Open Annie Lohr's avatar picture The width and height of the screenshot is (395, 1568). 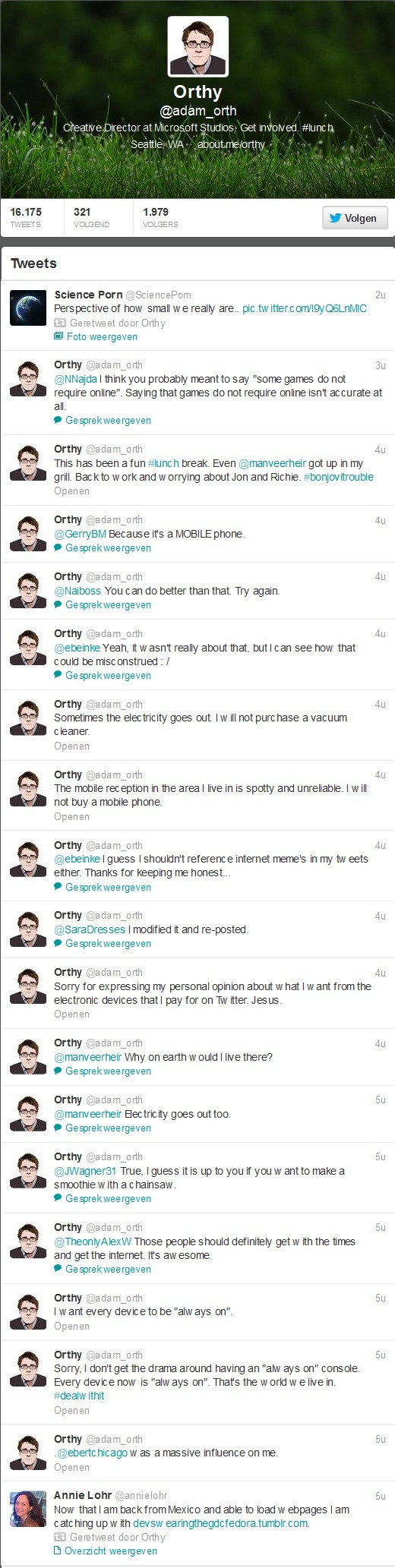[28, 1509]
